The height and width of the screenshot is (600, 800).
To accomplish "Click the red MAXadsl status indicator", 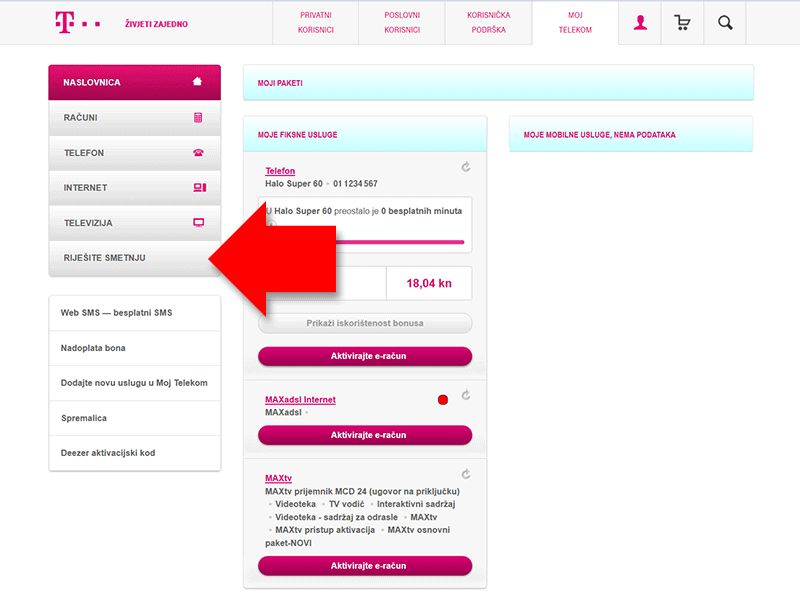I will [443, 399].
